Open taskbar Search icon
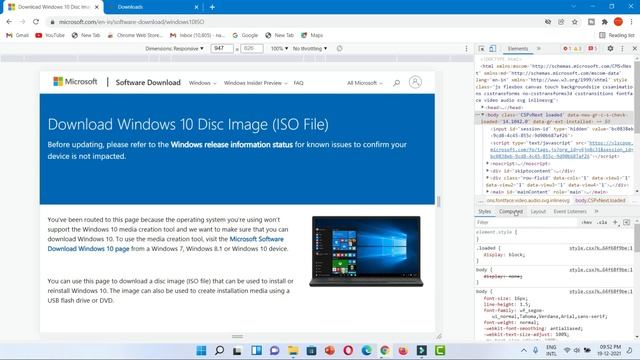 coord(219,350)
